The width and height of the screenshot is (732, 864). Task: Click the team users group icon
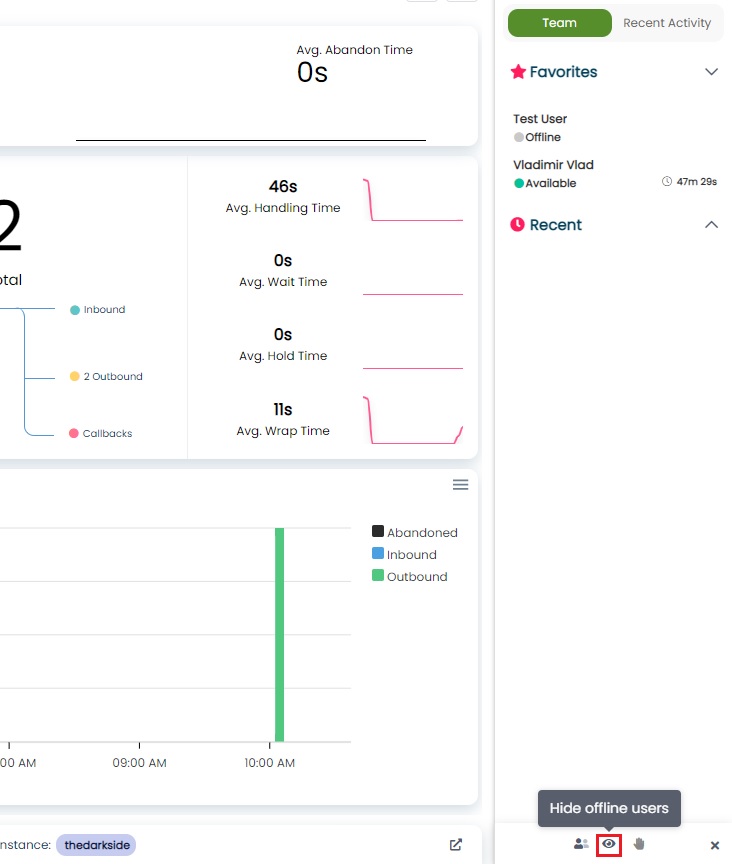pos(581,844)
